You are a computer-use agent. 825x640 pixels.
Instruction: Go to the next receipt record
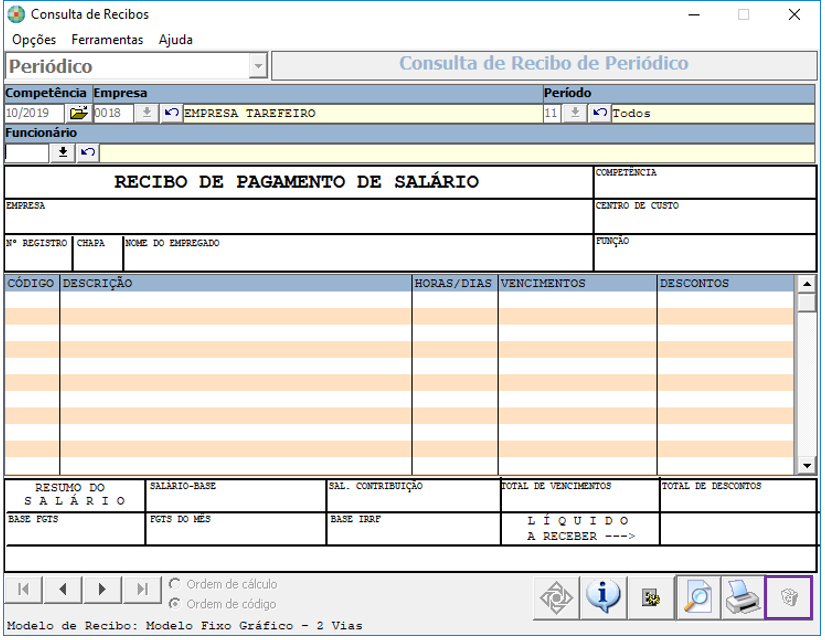point(102,589)
